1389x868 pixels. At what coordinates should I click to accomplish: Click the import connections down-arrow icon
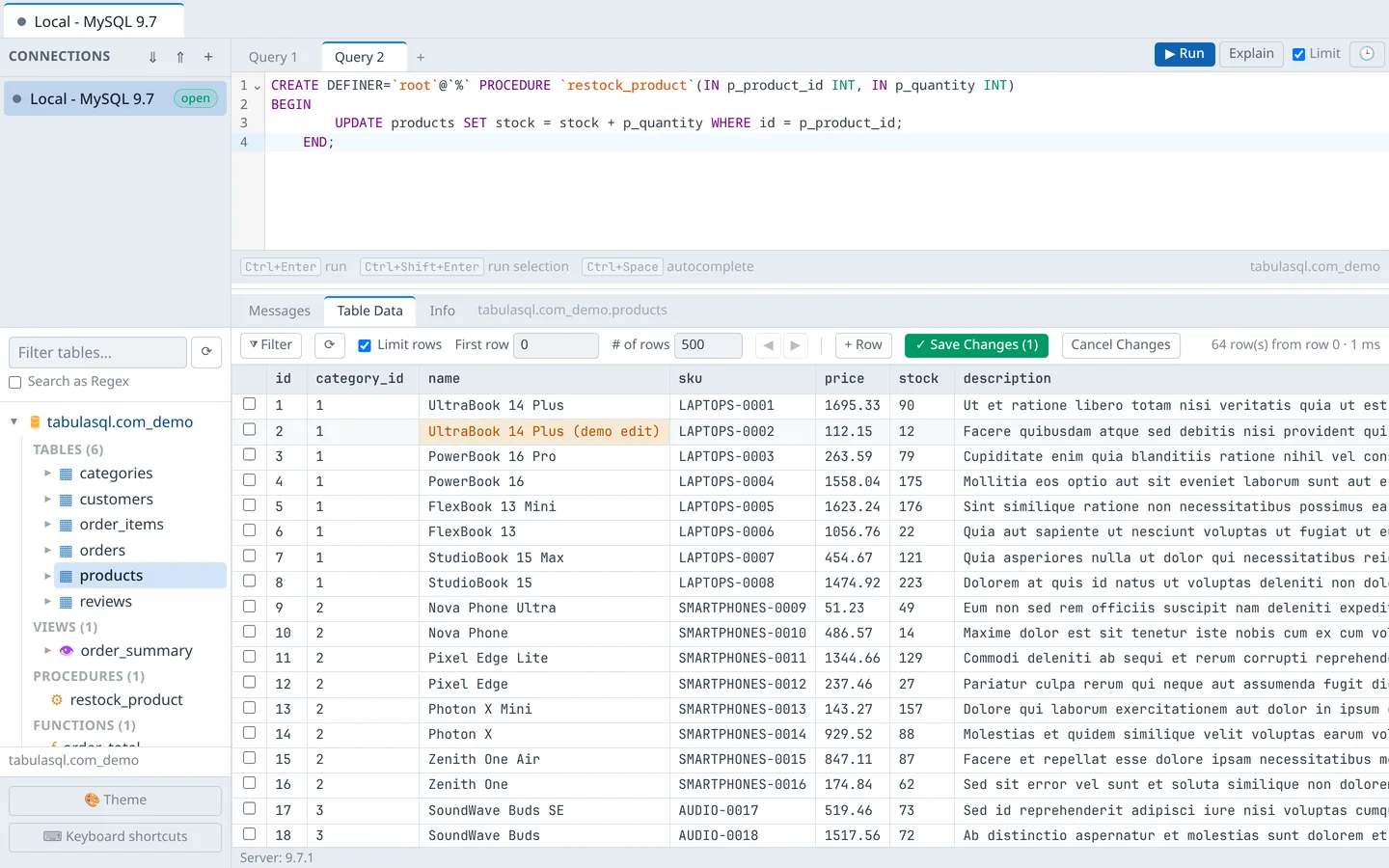pyautogui.click(x=152, y=57)
